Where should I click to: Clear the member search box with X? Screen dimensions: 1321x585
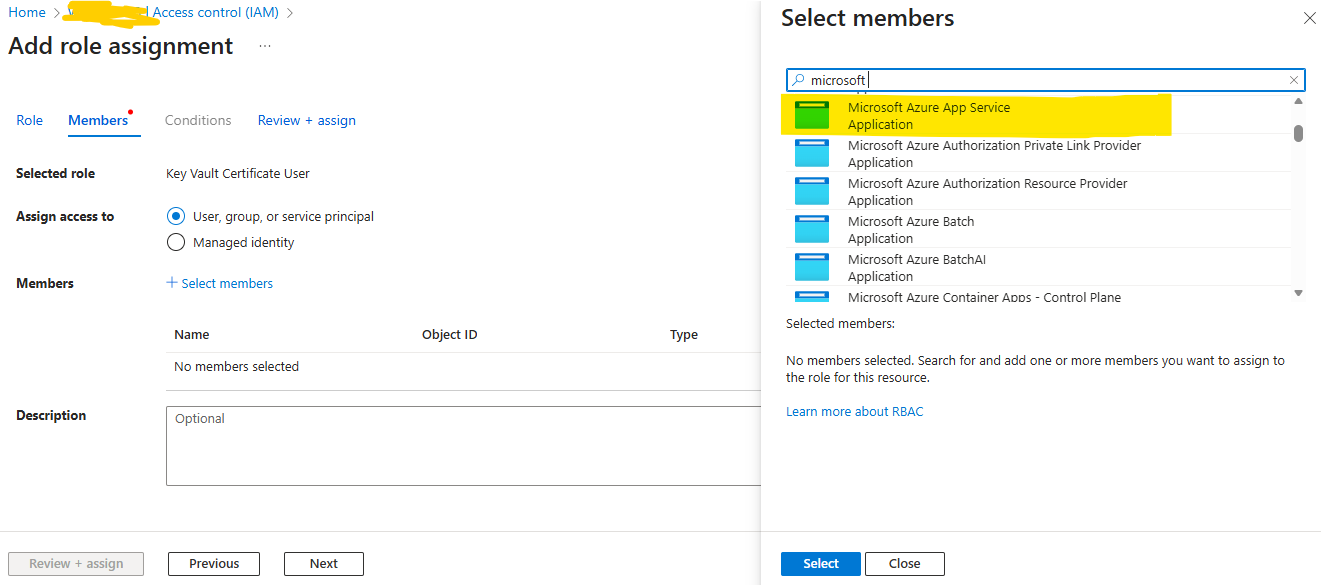[1294, 80]
